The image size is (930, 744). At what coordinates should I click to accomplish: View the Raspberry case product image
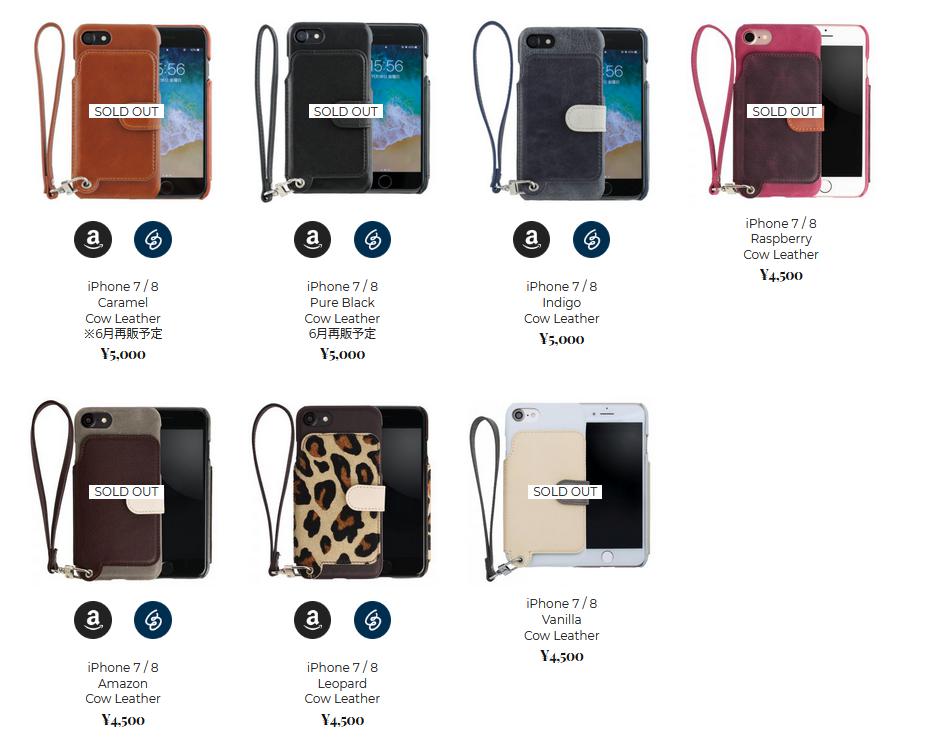781,111
